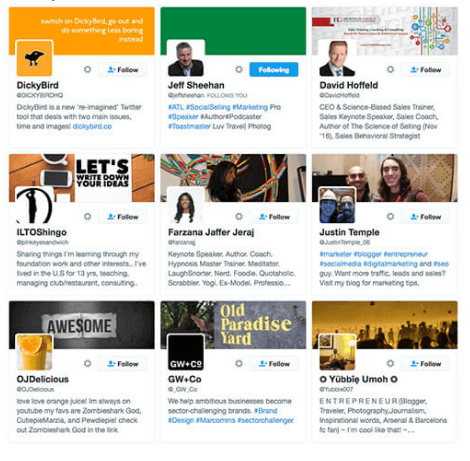This screenshot has height=461, width=470.
Task: Click gear icon on David Hoffeld card
Action: coord(390,70)
